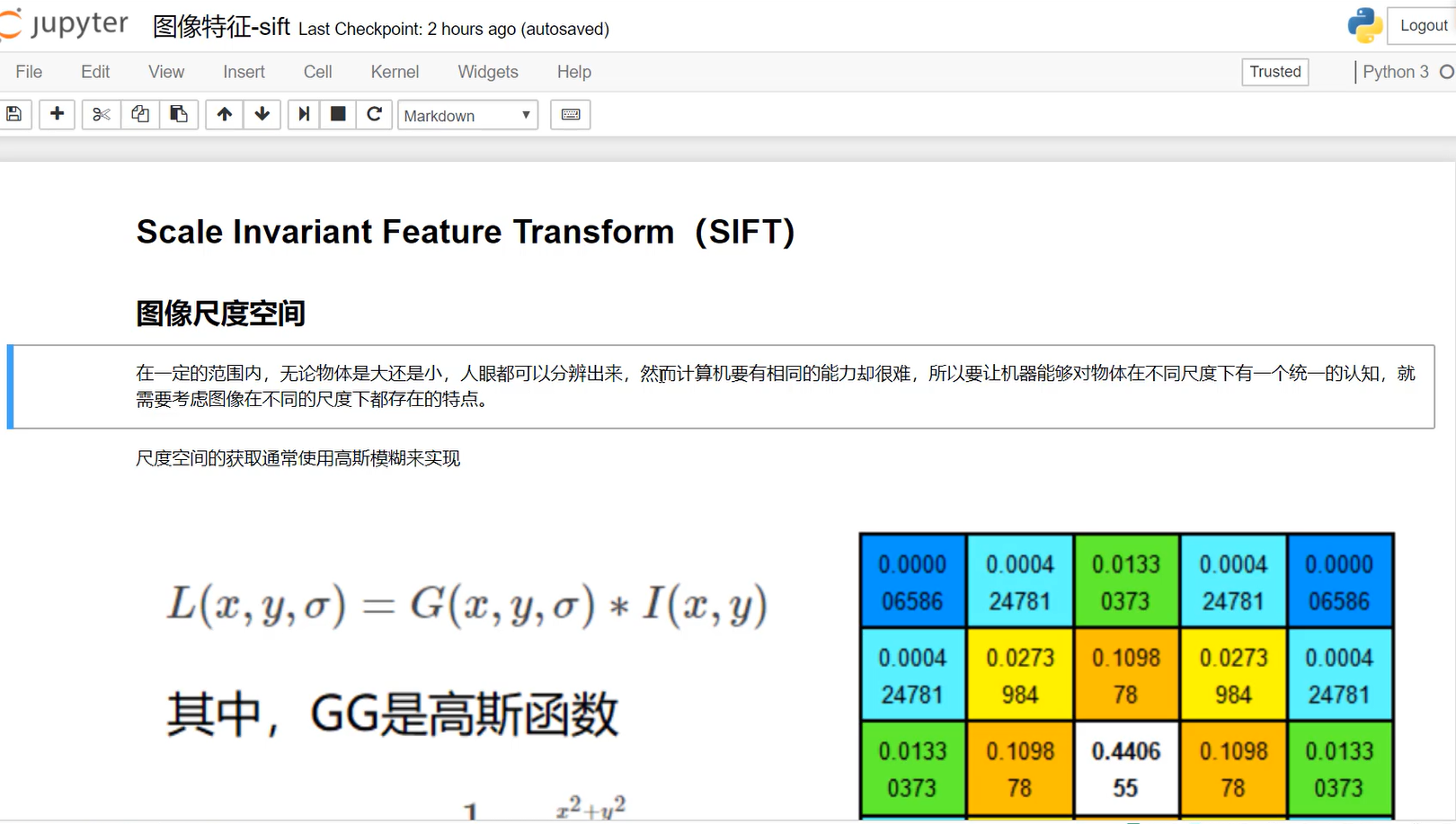Interrupt the kernel with stop icon
Viewport: 1456px width, 824px height.
point(338,114)
